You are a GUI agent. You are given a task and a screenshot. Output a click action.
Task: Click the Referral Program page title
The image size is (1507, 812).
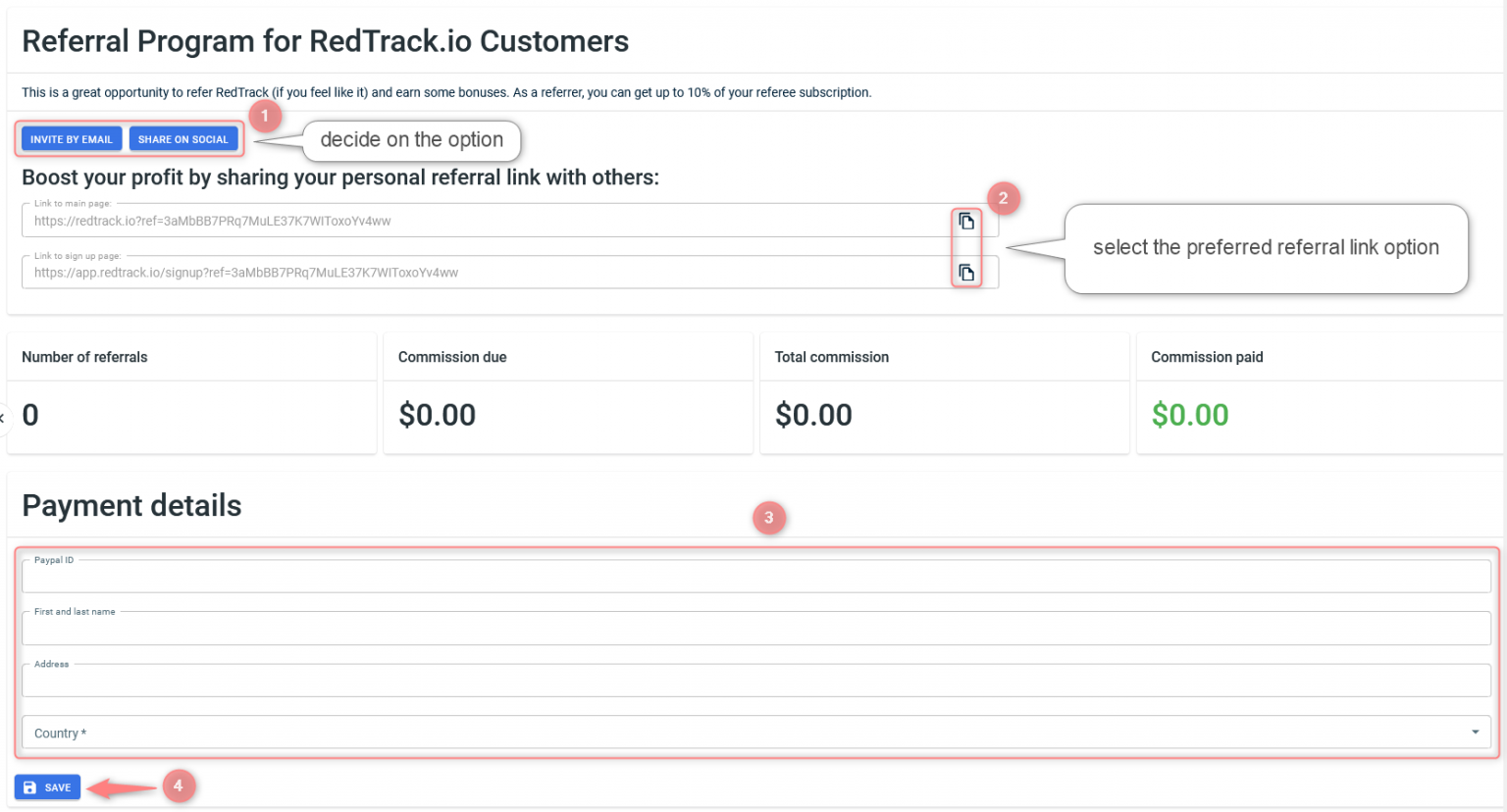(x=327, y=41)
